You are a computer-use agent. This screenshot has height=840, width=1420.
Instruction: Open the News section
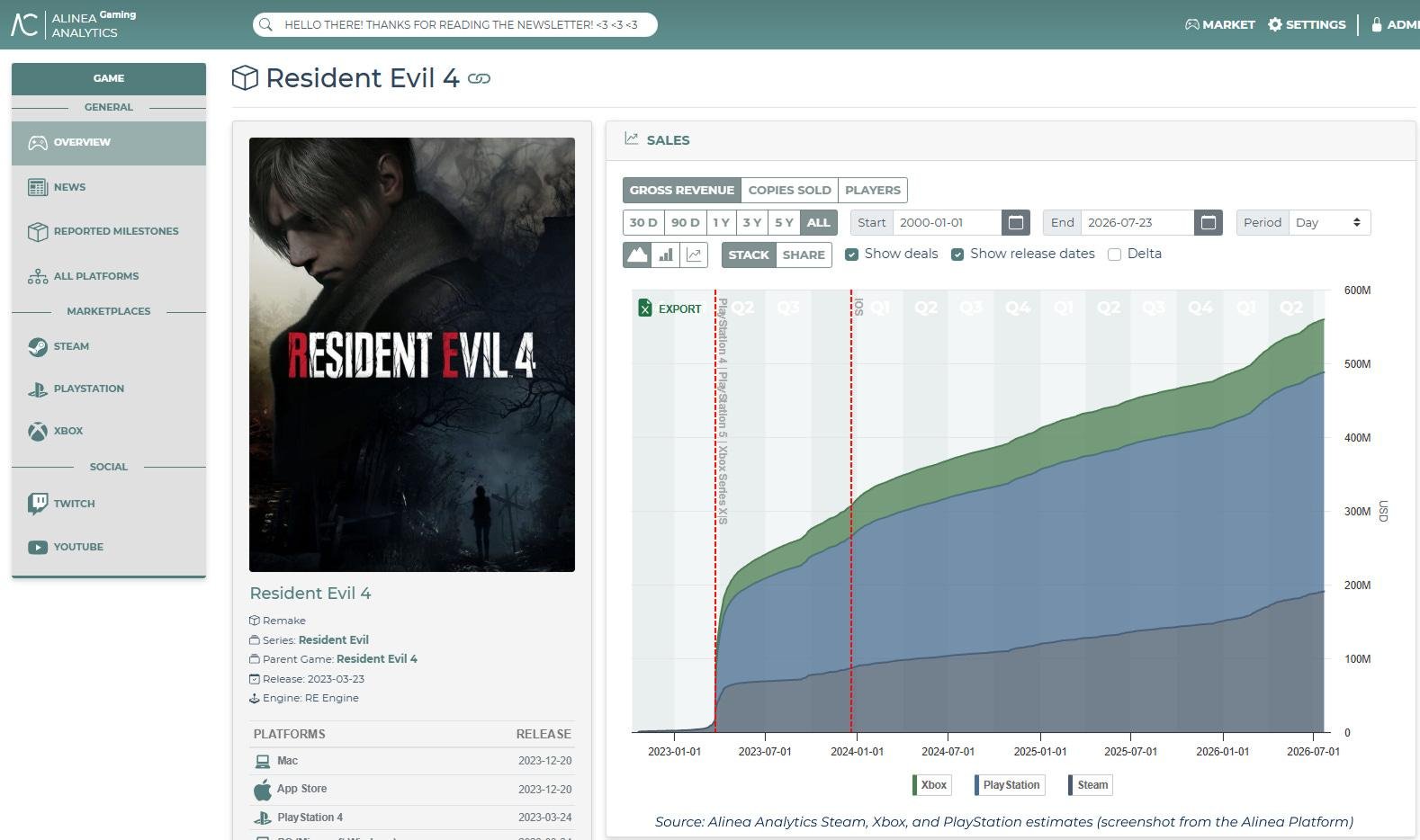109,187
